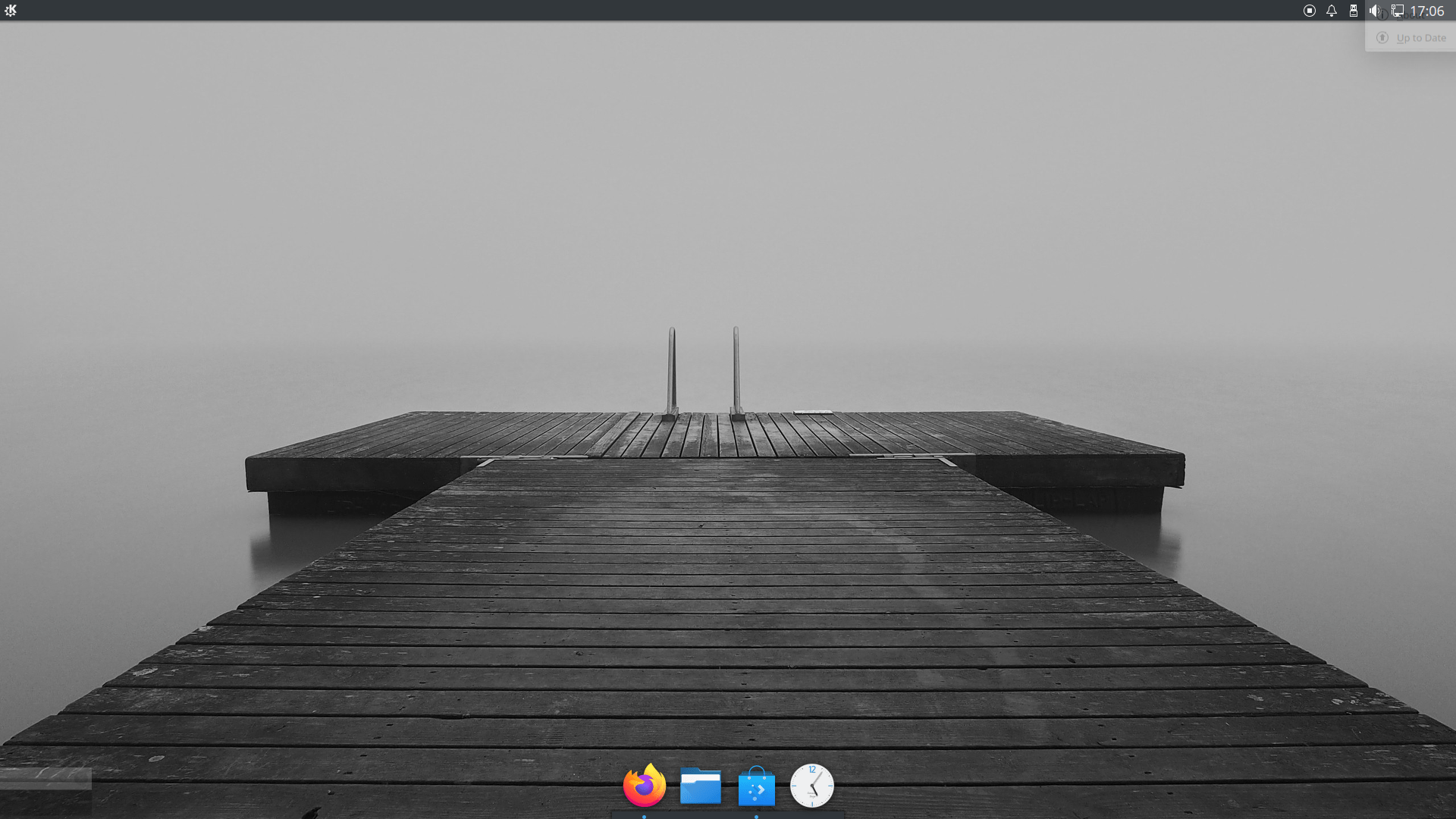Open the wired network tray icon
This screenshot has height=819, width=1456.
click(1397, 11)
